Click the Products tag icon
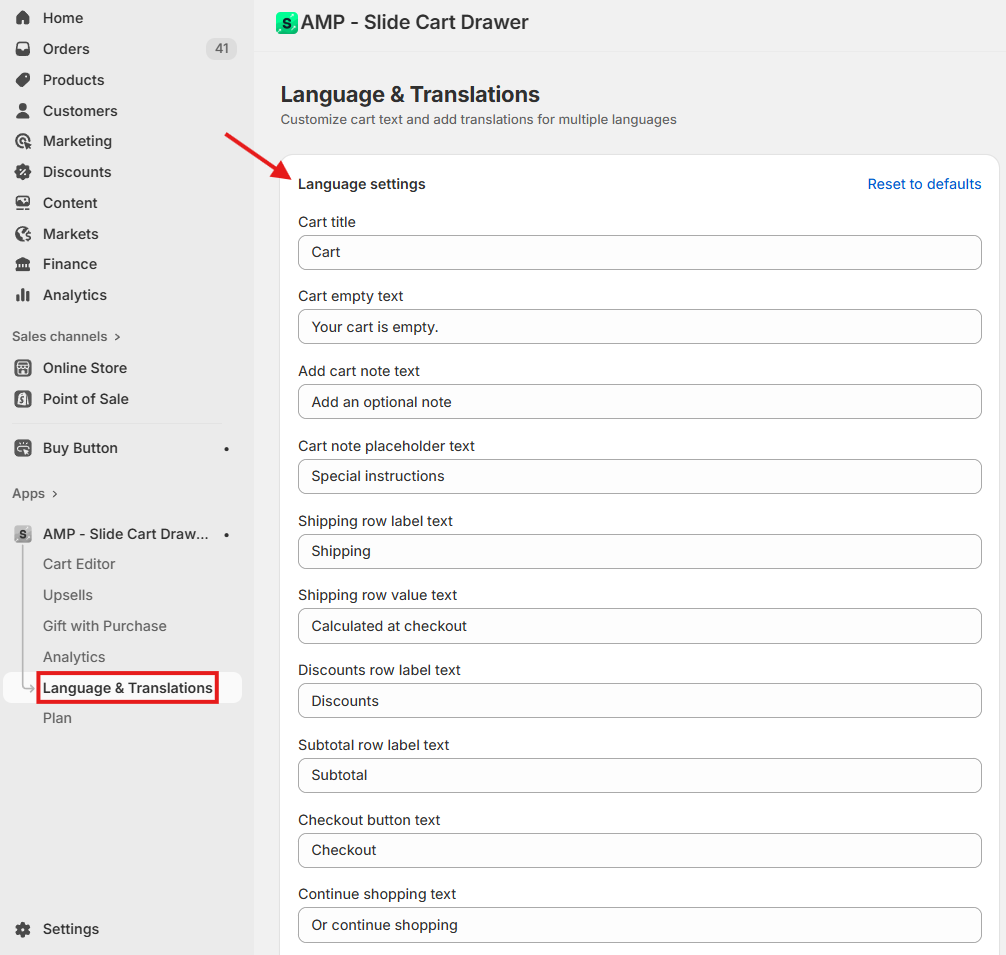The image size is (1006, 955). point(23,80)
